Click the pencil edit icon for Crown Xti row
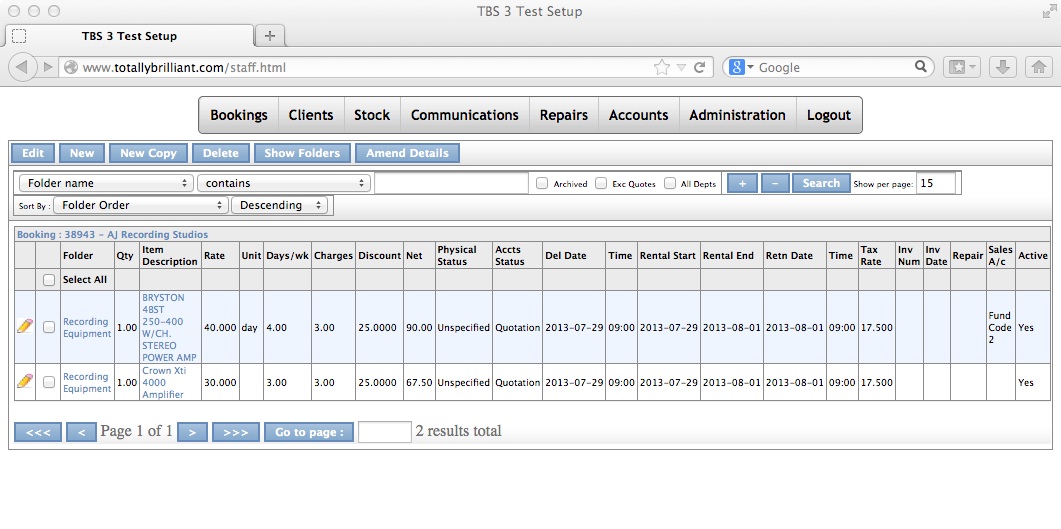Viewport: 1061px width, 529px height. coord(24,382)
